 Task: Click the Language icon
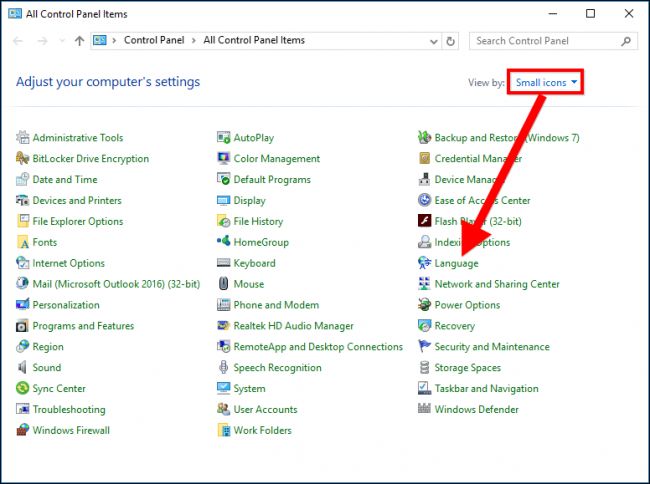425,263
